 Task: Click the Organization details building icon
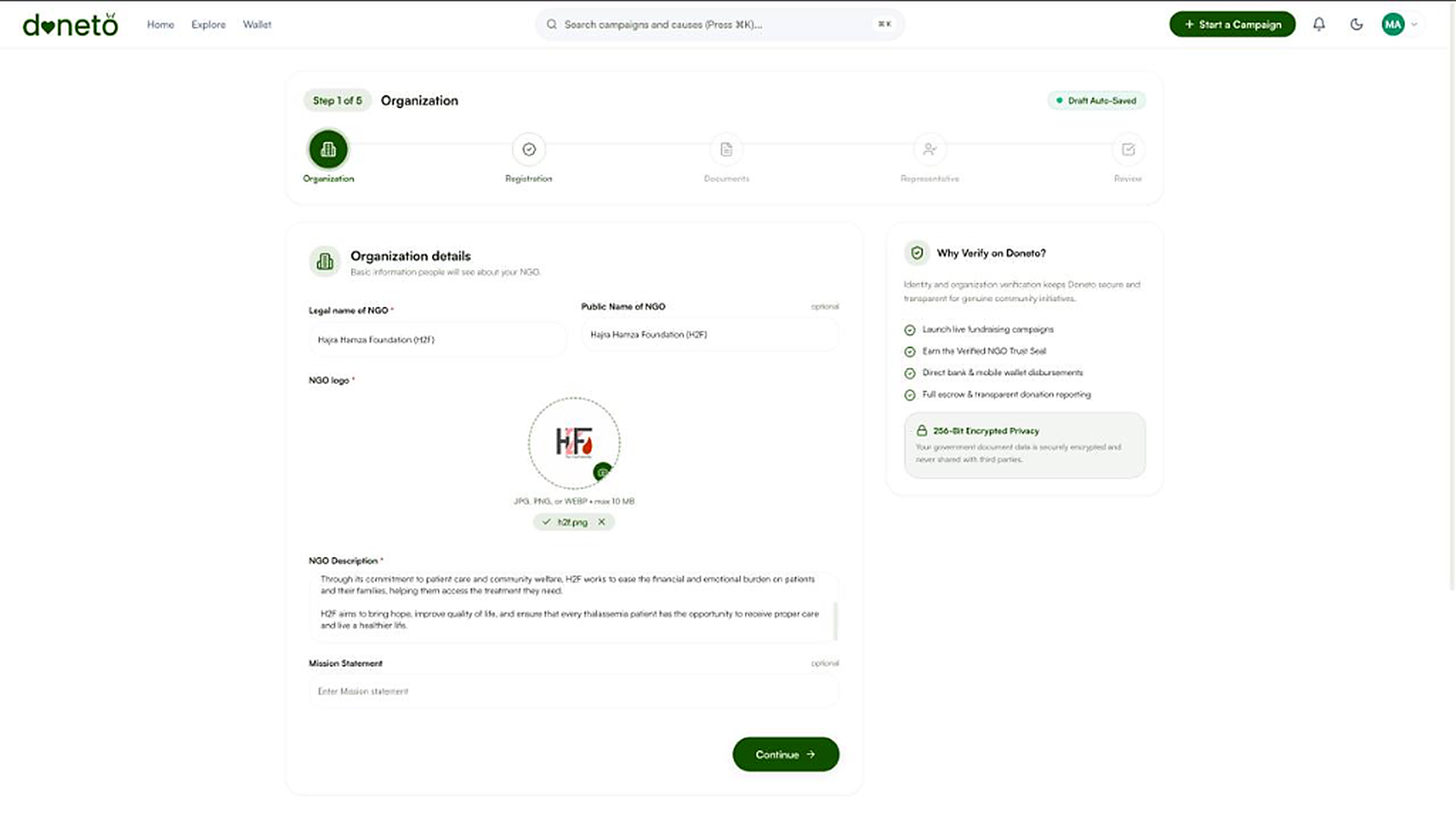pyautogui.click(x=325, y=262)
